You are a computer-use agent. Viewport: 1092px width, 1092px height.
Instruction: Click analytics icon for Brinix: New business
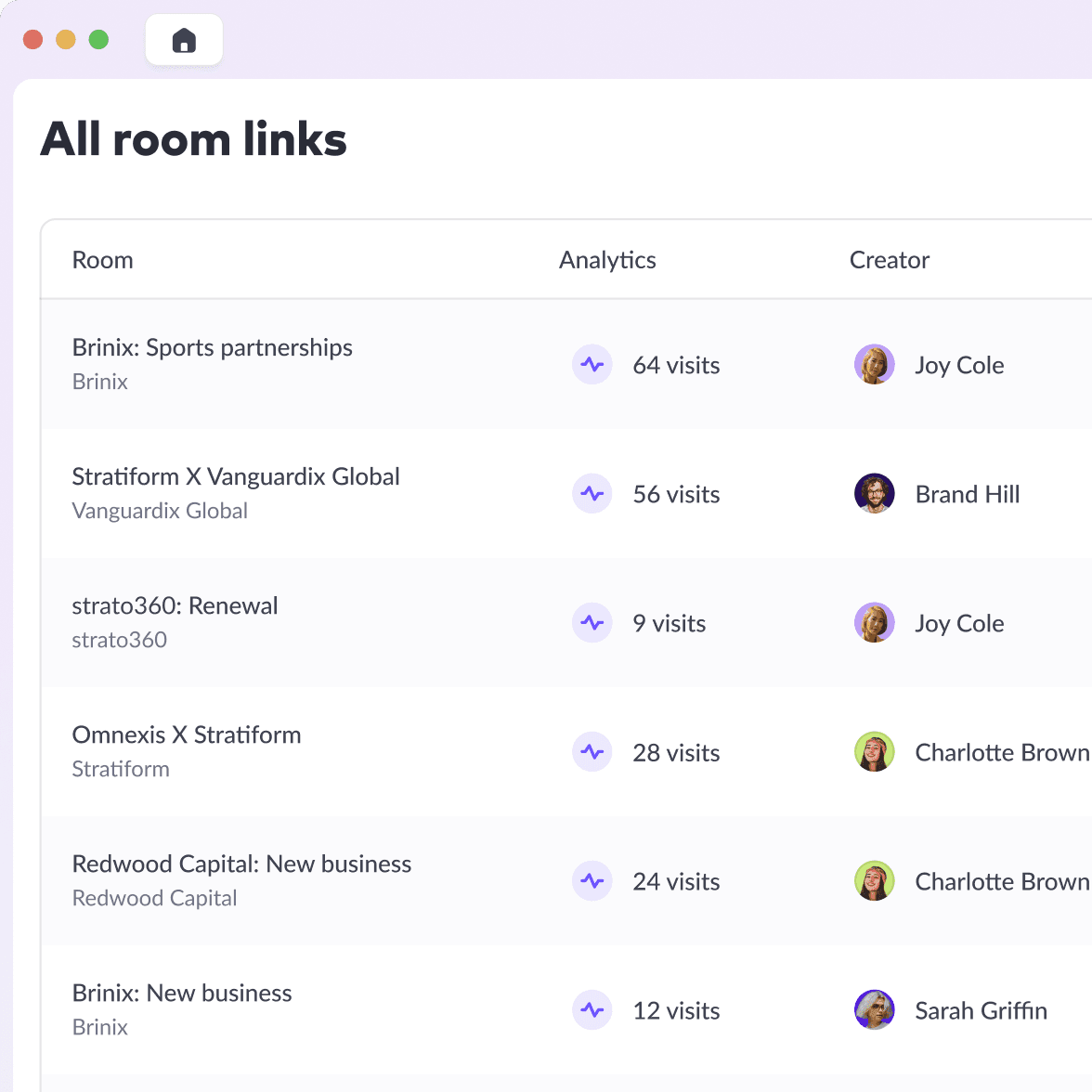point(592,1010)
